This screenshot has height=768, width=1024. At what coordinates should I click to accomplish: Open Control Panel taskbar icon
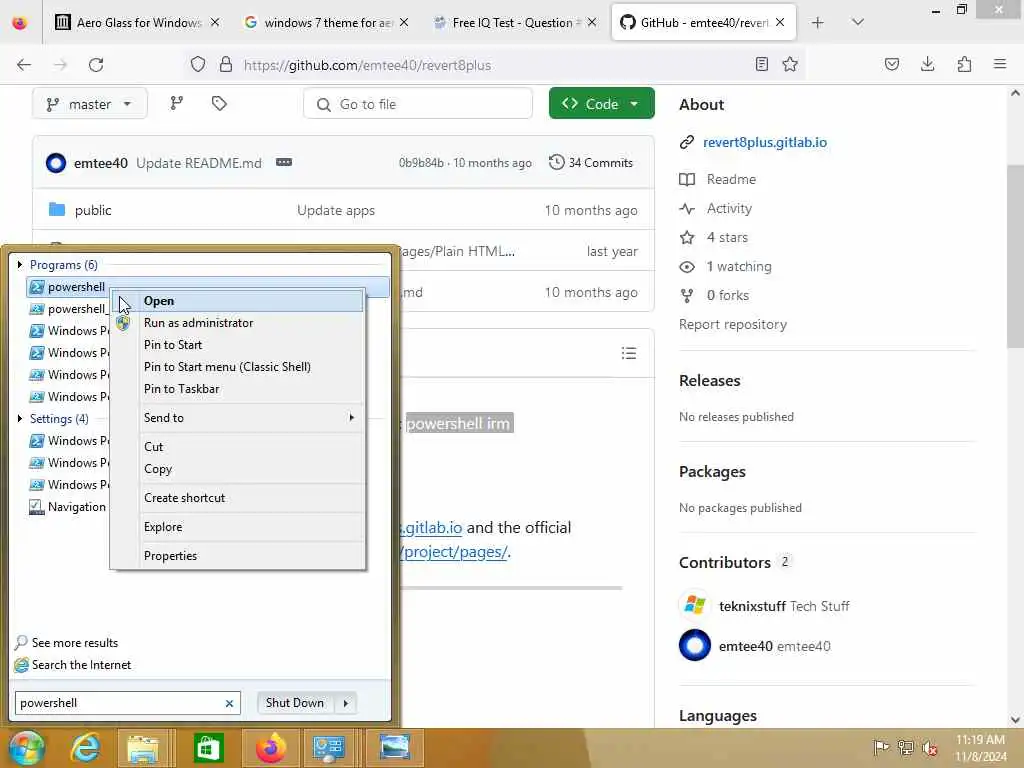point(328,748)
